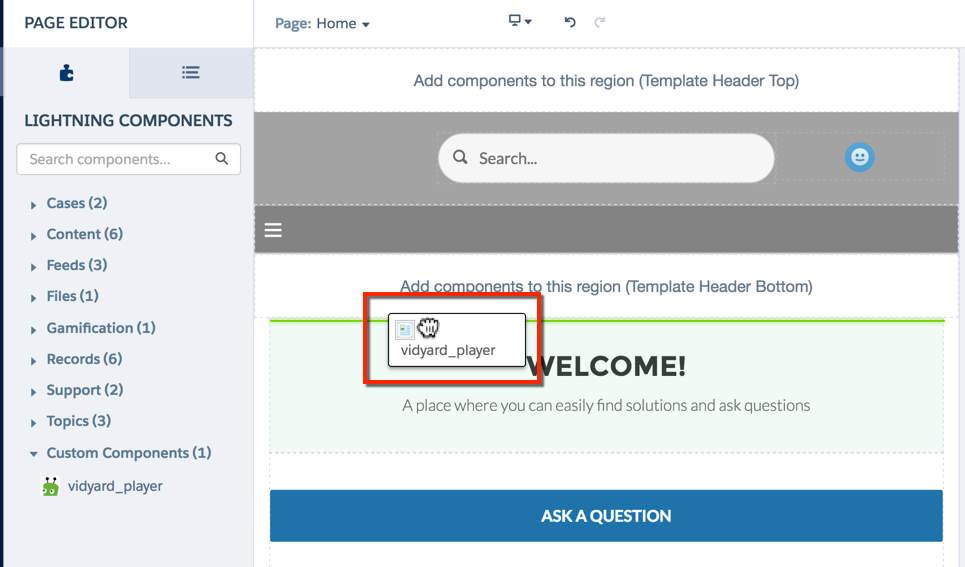Open the components puzzle-piece tab
The image size is (965, 567).
[66, 73]
